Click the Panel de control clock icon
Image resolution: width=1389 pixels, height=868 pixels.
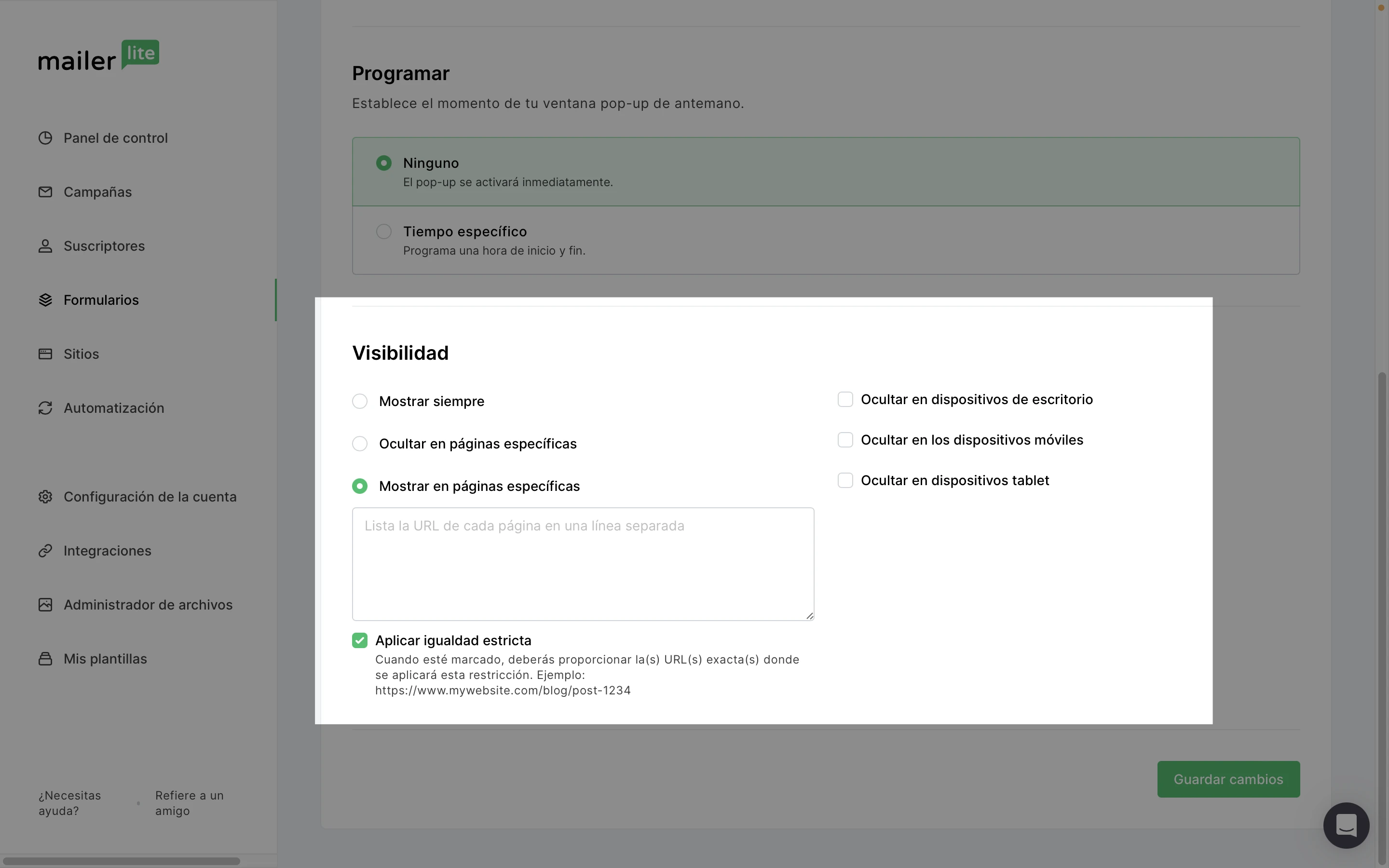(x=45, y=138)
